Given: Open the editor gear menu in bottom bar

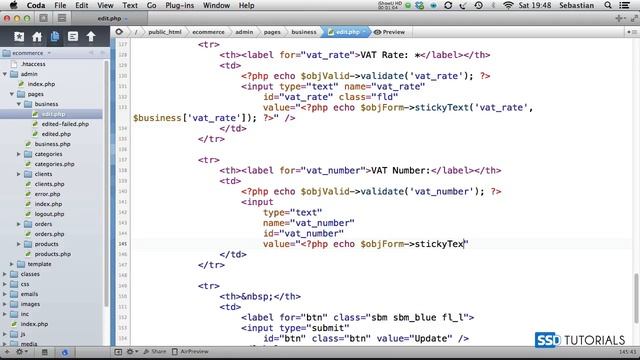Looking at the screenshot, I should [132, 351].
